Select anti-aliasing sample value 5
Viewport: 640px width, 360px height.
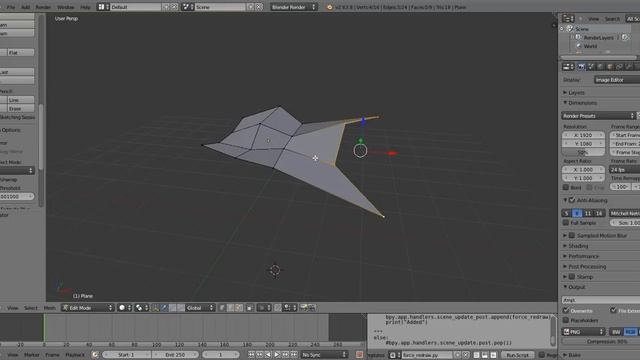click(566, 213)
